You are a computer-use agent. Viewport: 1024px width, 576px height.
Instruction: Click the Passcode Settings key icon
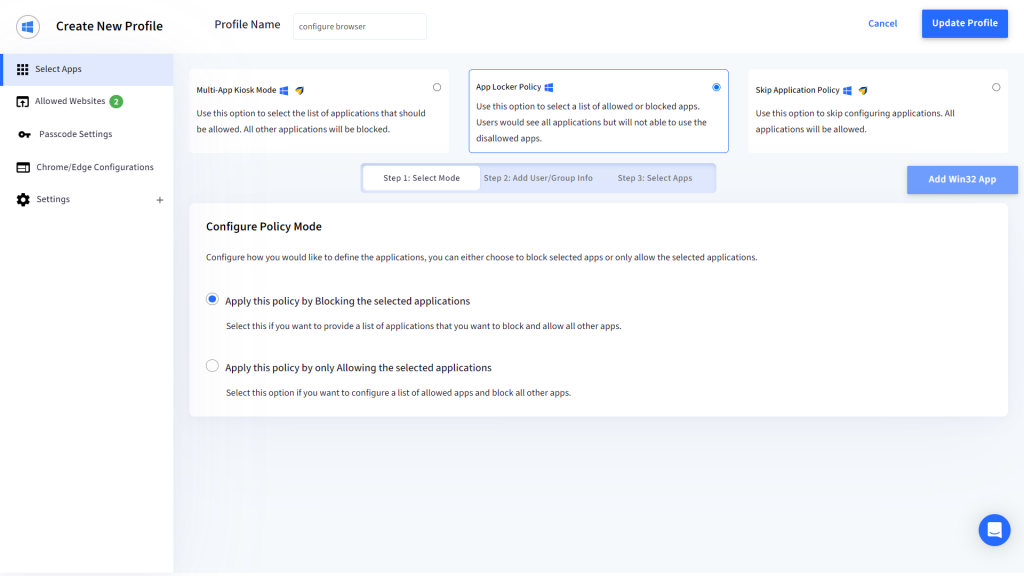24,134
